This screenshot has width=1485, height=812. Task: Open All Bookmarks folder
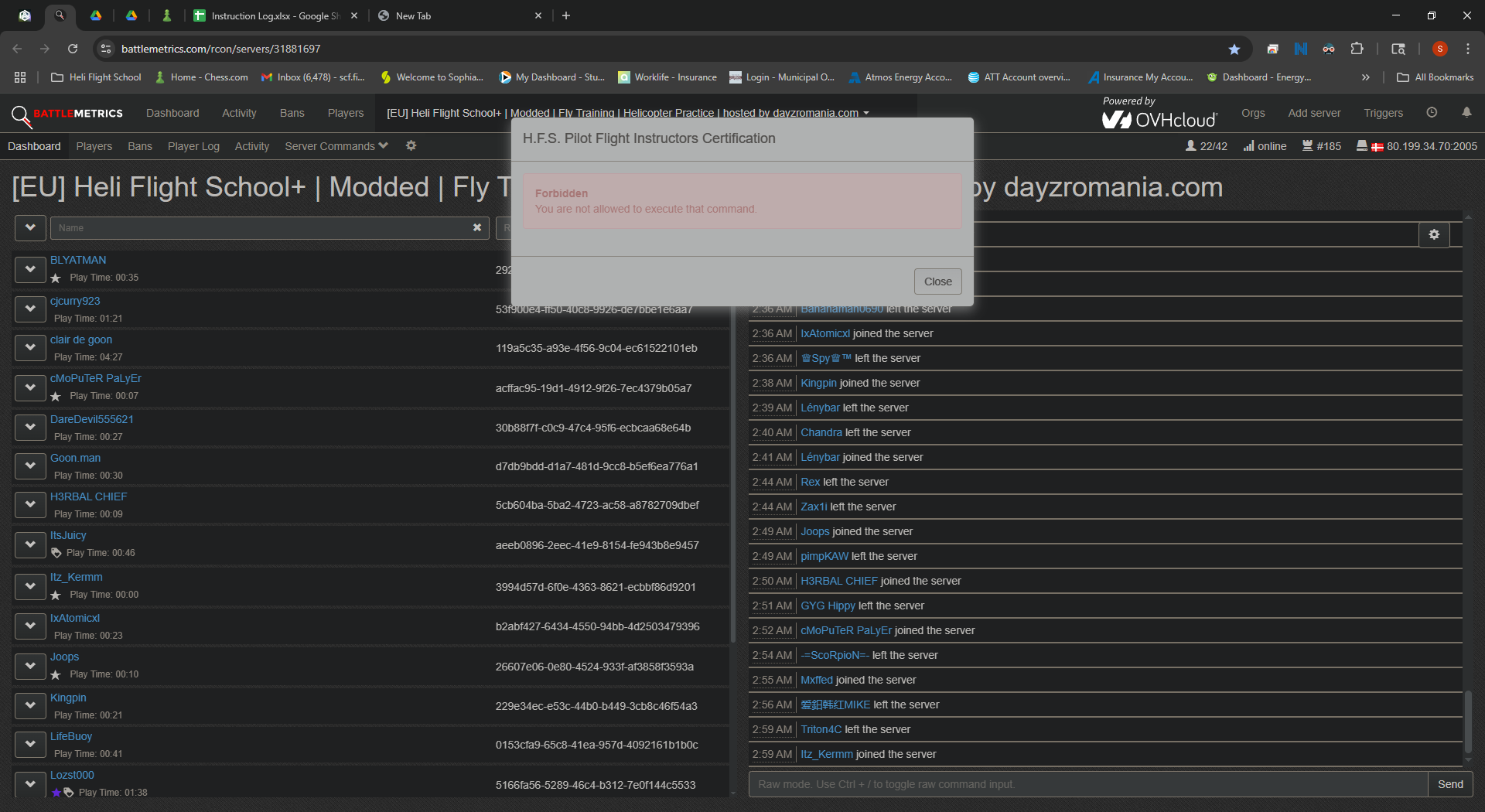pyautogui.click(x=1435, y=77)
